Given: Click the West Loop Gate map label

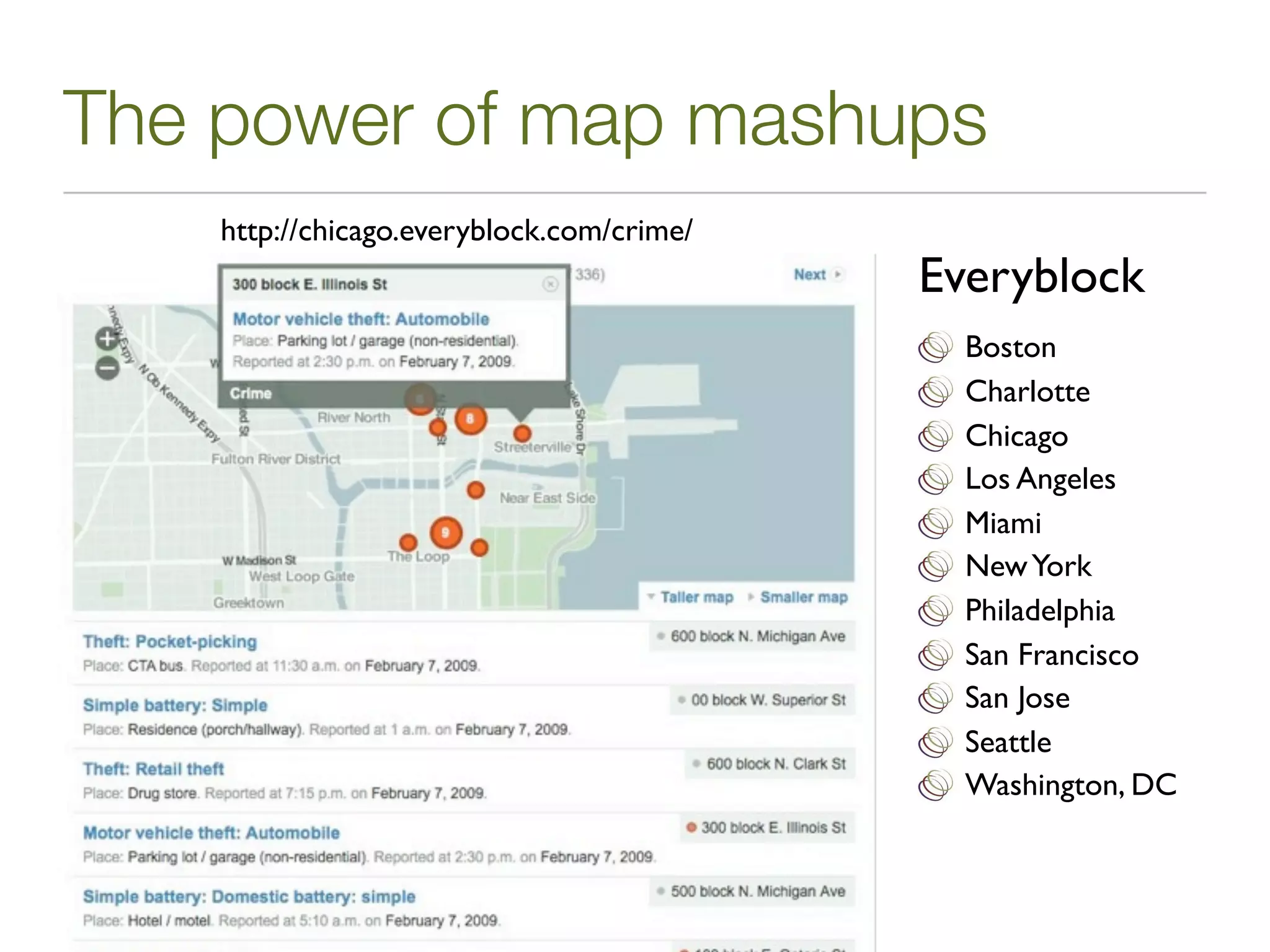Looking at the screenshot, I should (301, 576).
